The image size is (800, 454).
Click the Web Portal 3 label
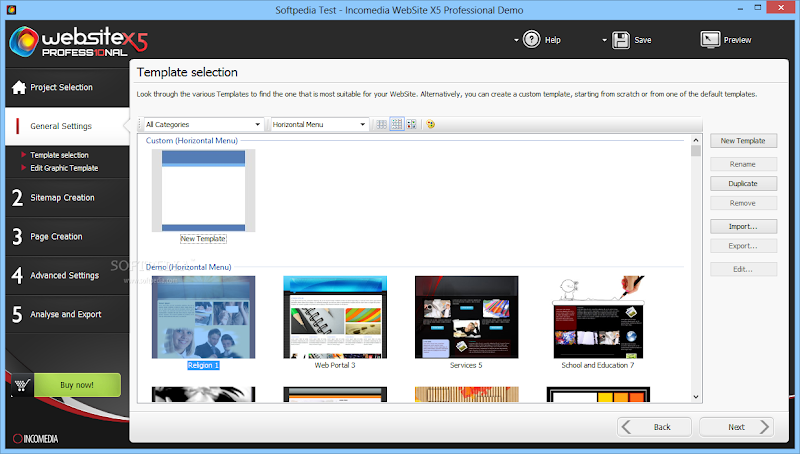point(335,365)
